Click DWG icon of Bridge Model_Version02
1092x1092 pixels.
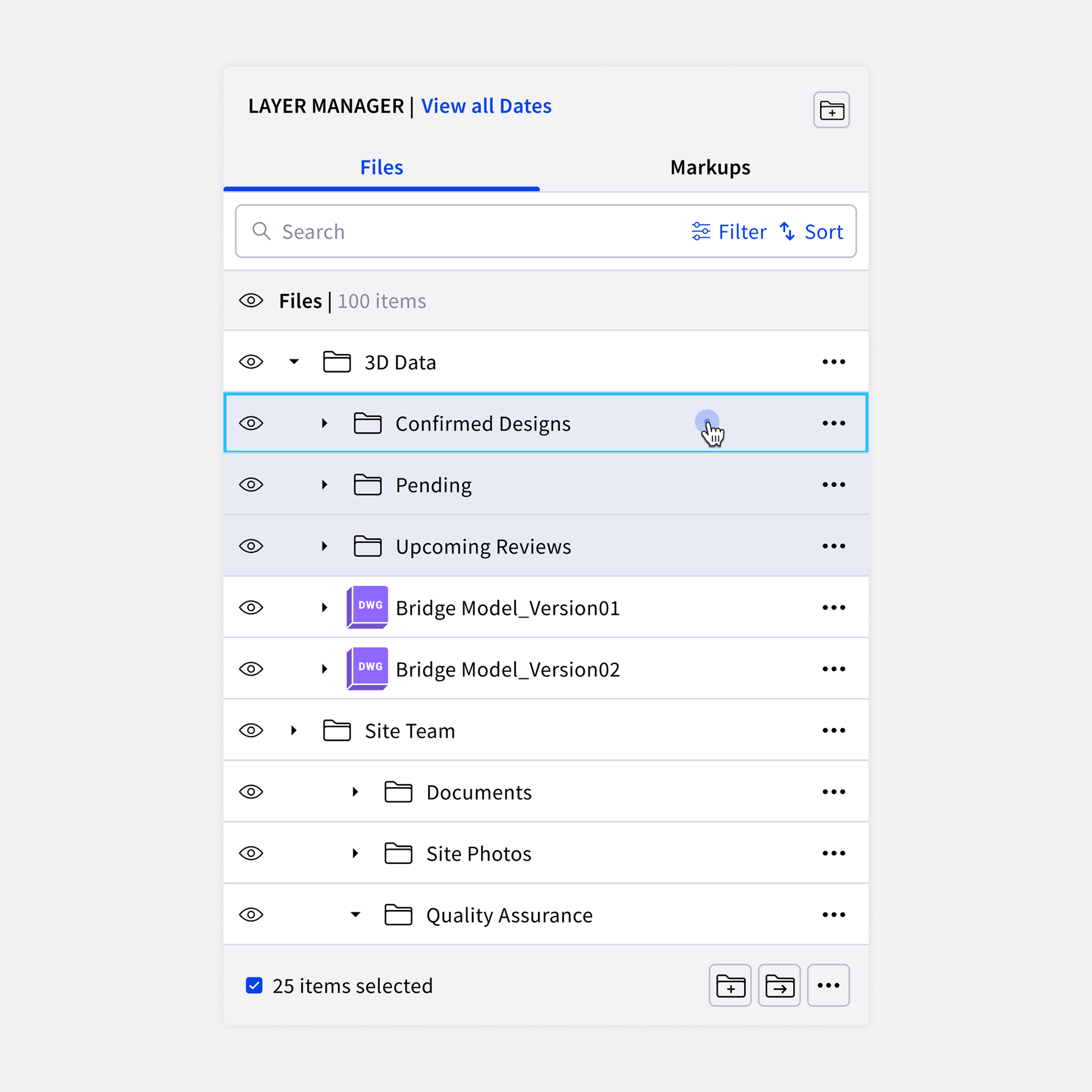pos(367,668)
